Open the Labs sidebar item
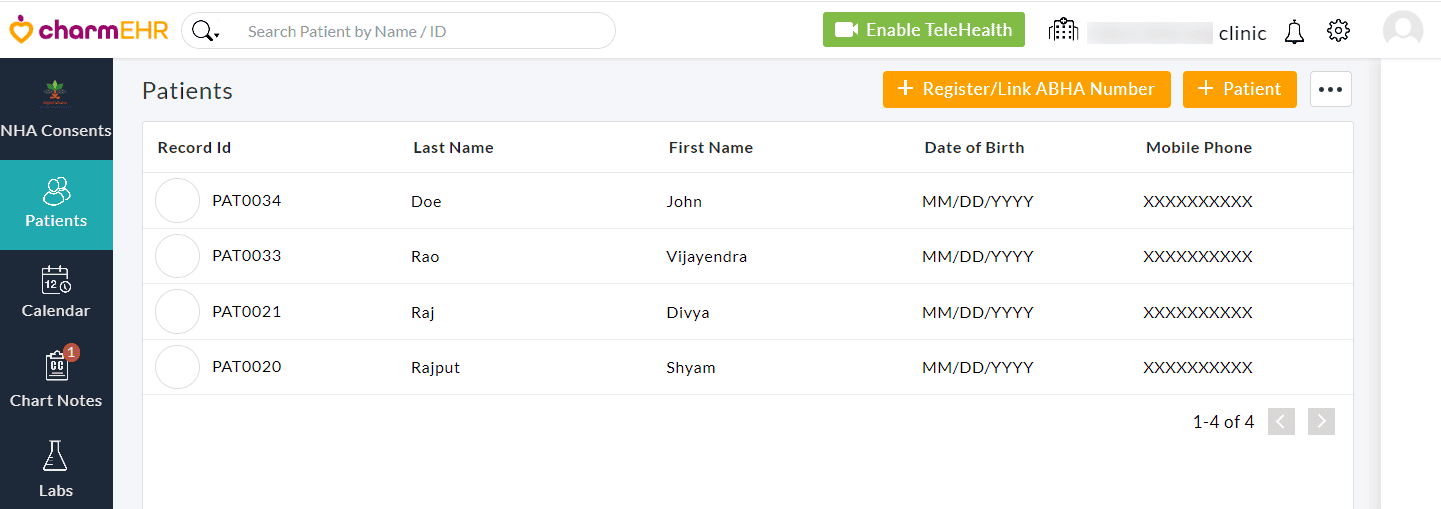The image size is (1441, 509). (x=56, y=470)
